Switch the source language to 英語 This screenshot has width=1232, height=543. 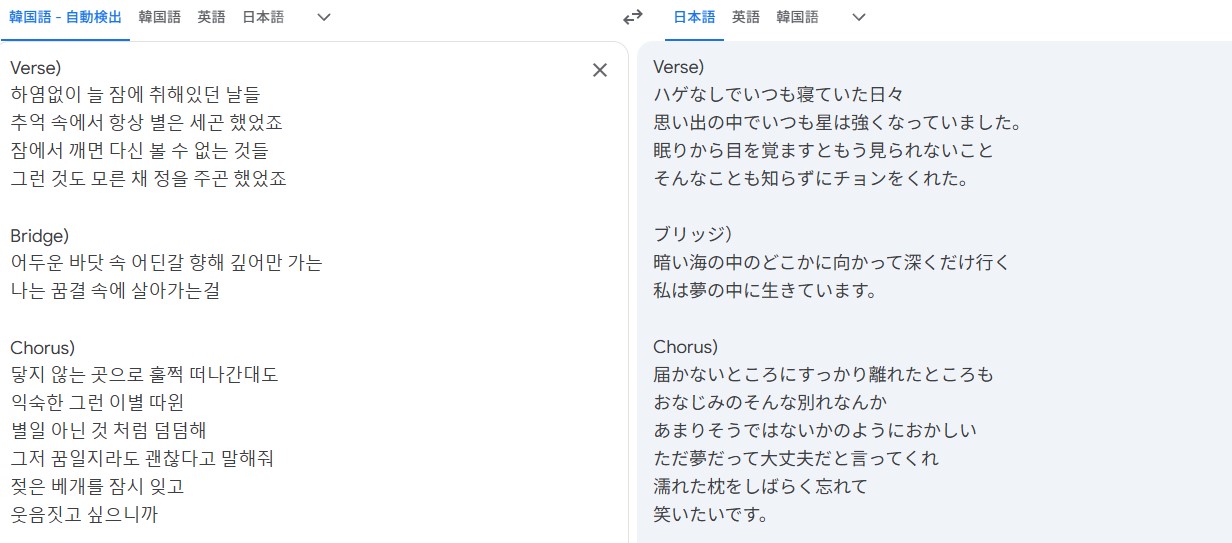(x=211, y=17)
